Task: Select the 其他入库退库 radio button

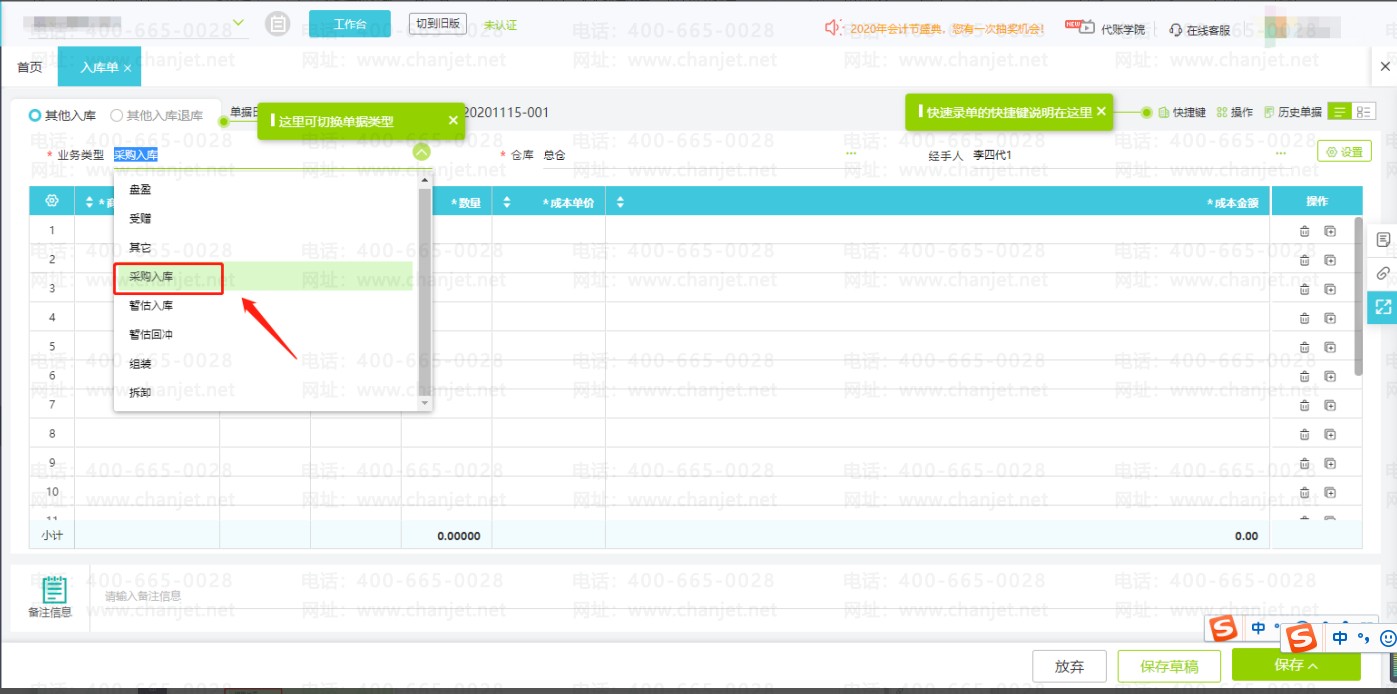Action: pos(117,116)
